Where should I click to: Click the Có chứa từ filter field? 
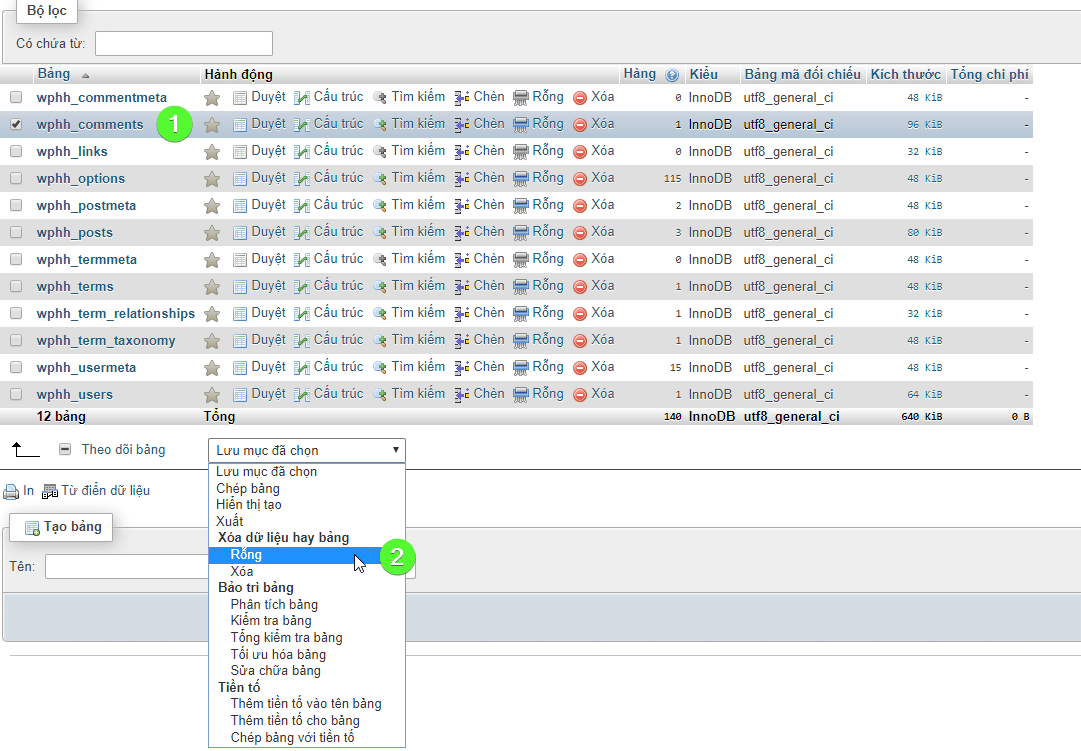pos(184,44)
